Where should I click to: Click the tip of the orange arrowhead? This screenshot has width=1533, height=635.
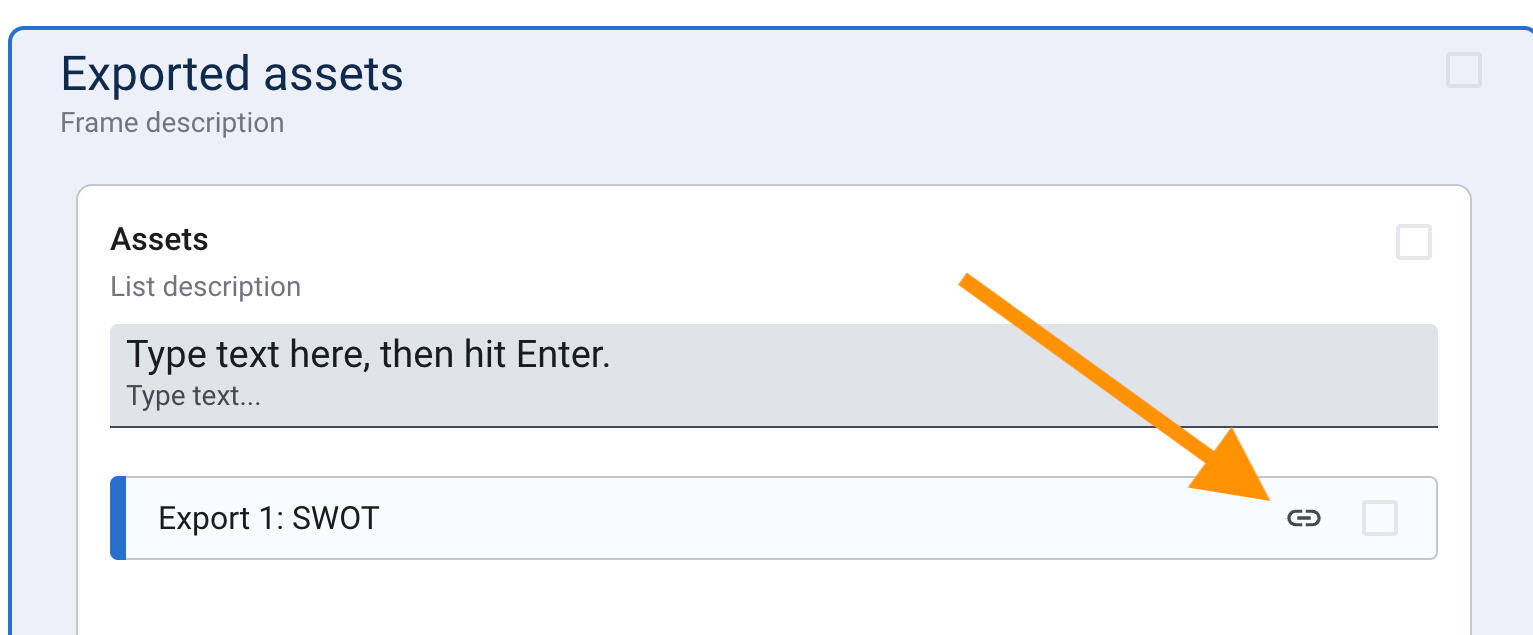(x=1266, y=496)
